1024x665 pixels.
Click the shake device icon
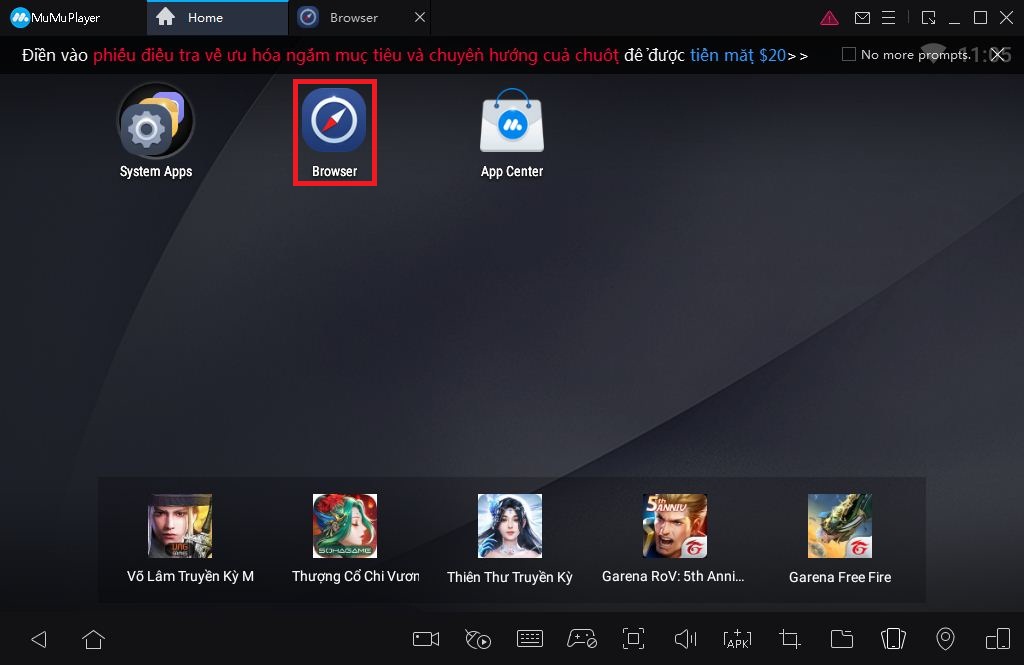coord(893,639)
